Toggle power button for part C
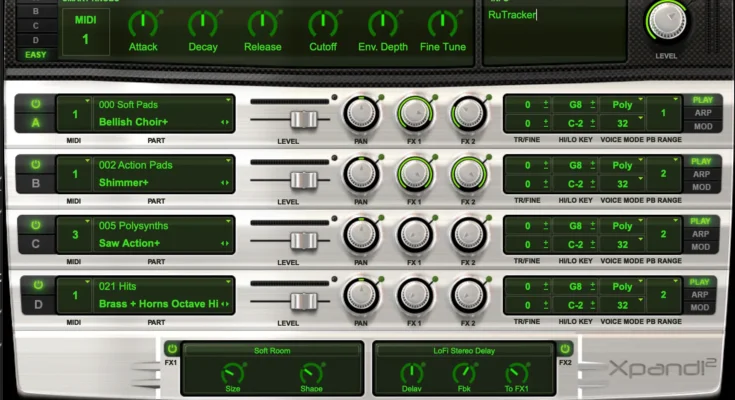This screenshot has width=735, height=400. 35,224
